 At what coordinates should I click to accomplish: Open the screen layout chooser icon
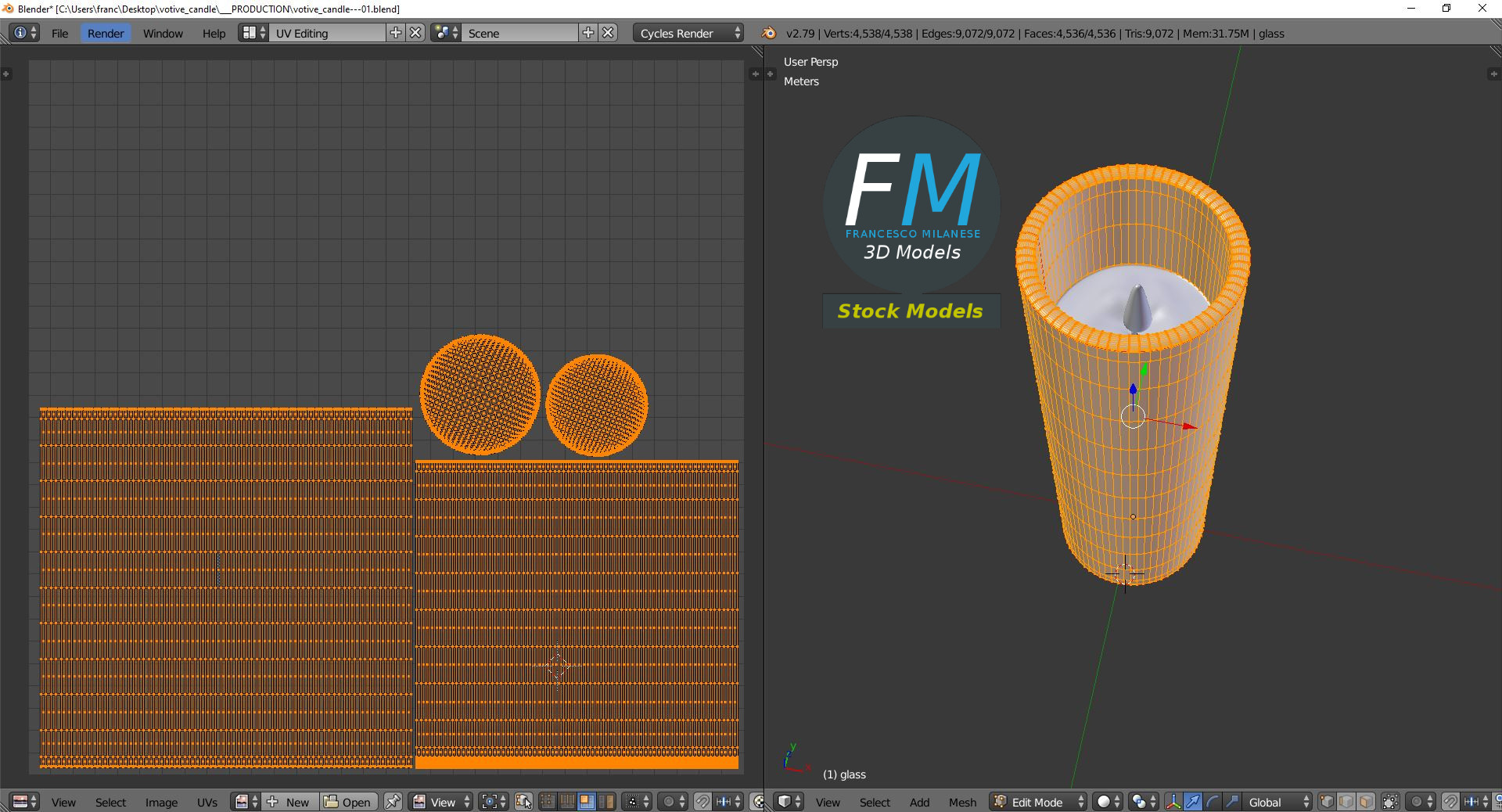coord(253,33)
